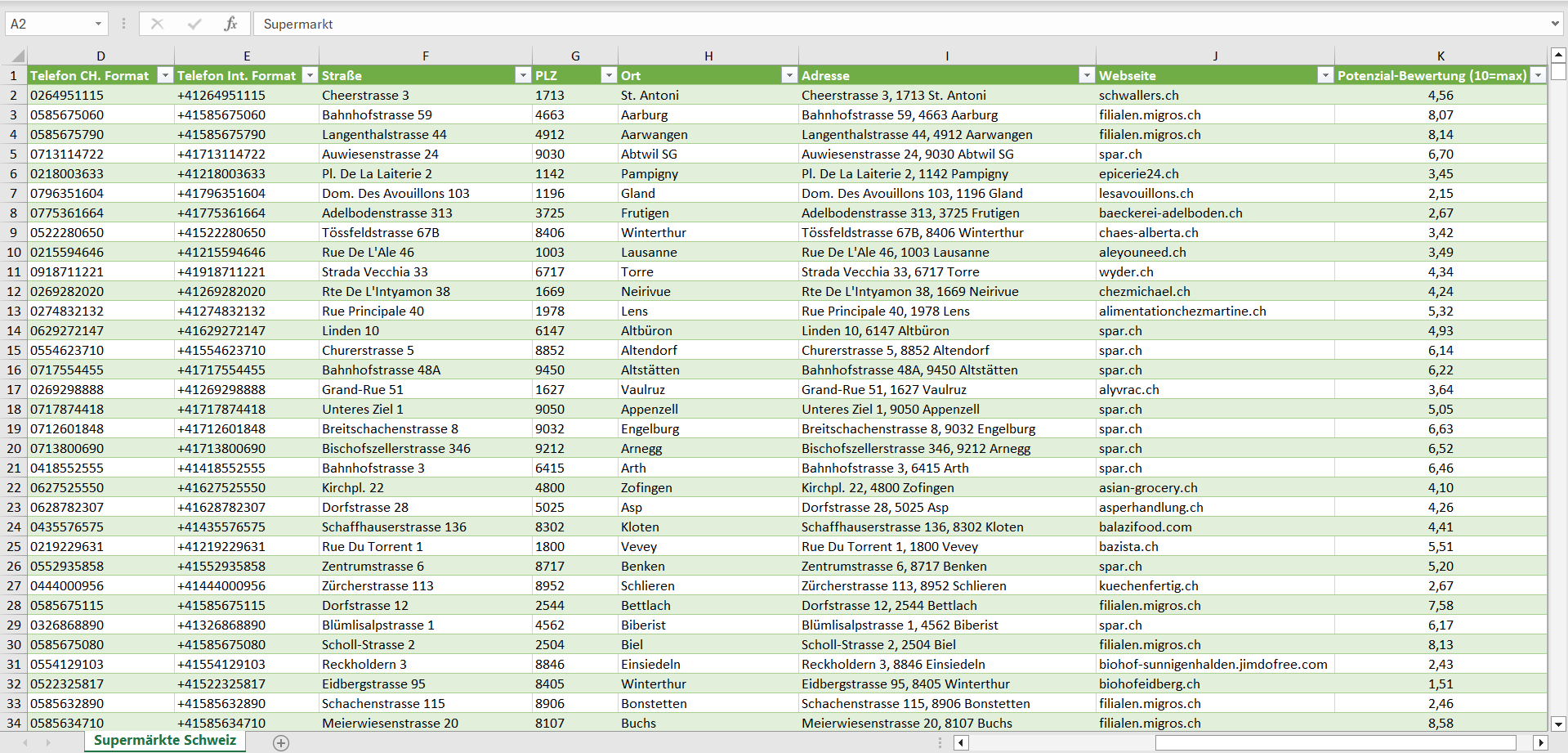Screen dimensions: 1568x753
Task: Open filter dropdown for Potenzial-Bewertung column
Action: (x=1538, y=75)
